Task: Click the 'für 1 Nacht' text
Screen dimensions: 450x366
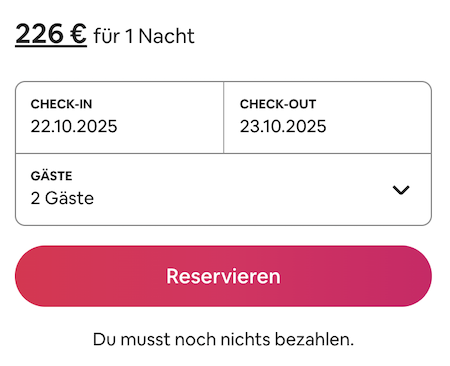Action: [x=144, y=36]
